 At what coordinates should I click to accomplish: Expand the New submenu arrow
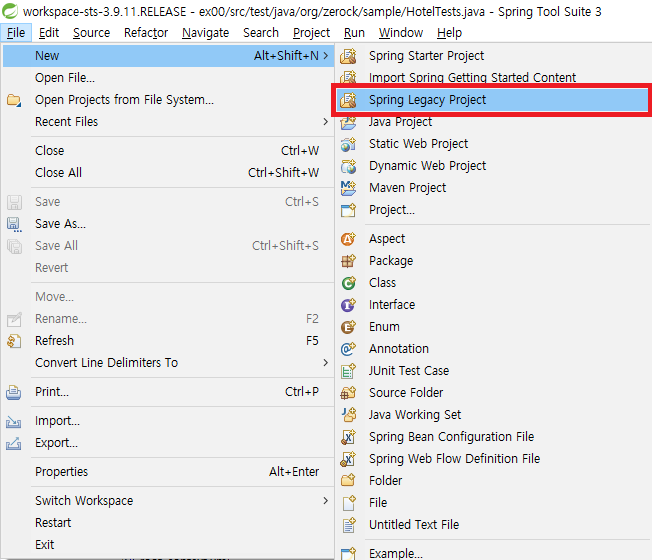[x=326, y=56]
